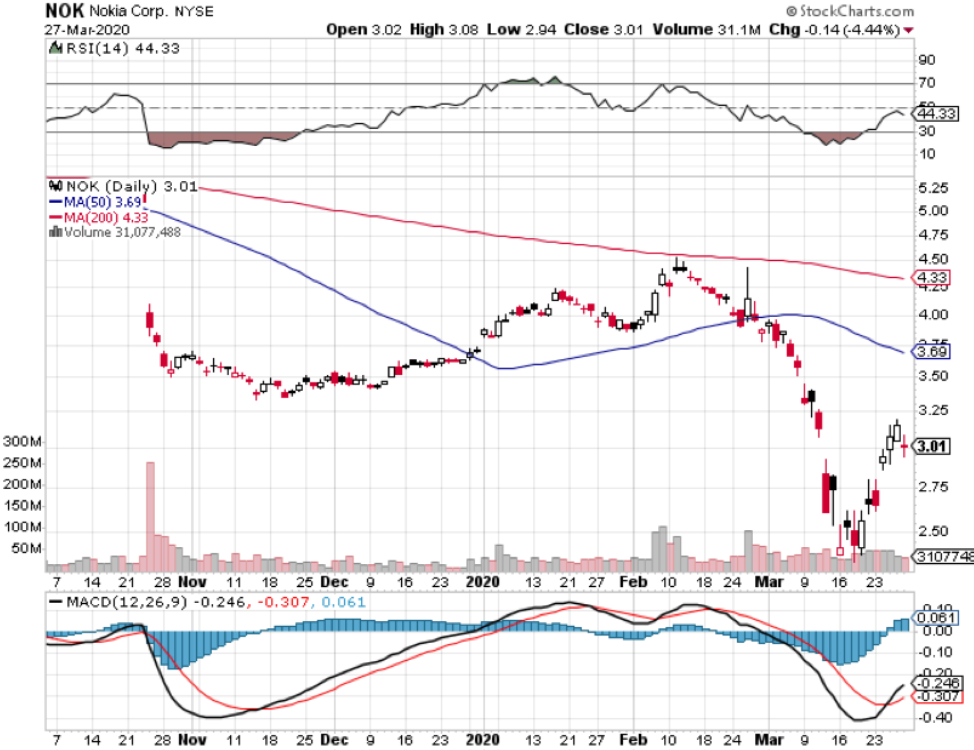Screen dimensions: 974x750
Task: Click the Close 3.01 value in header
Action: (x=603, y=30)
